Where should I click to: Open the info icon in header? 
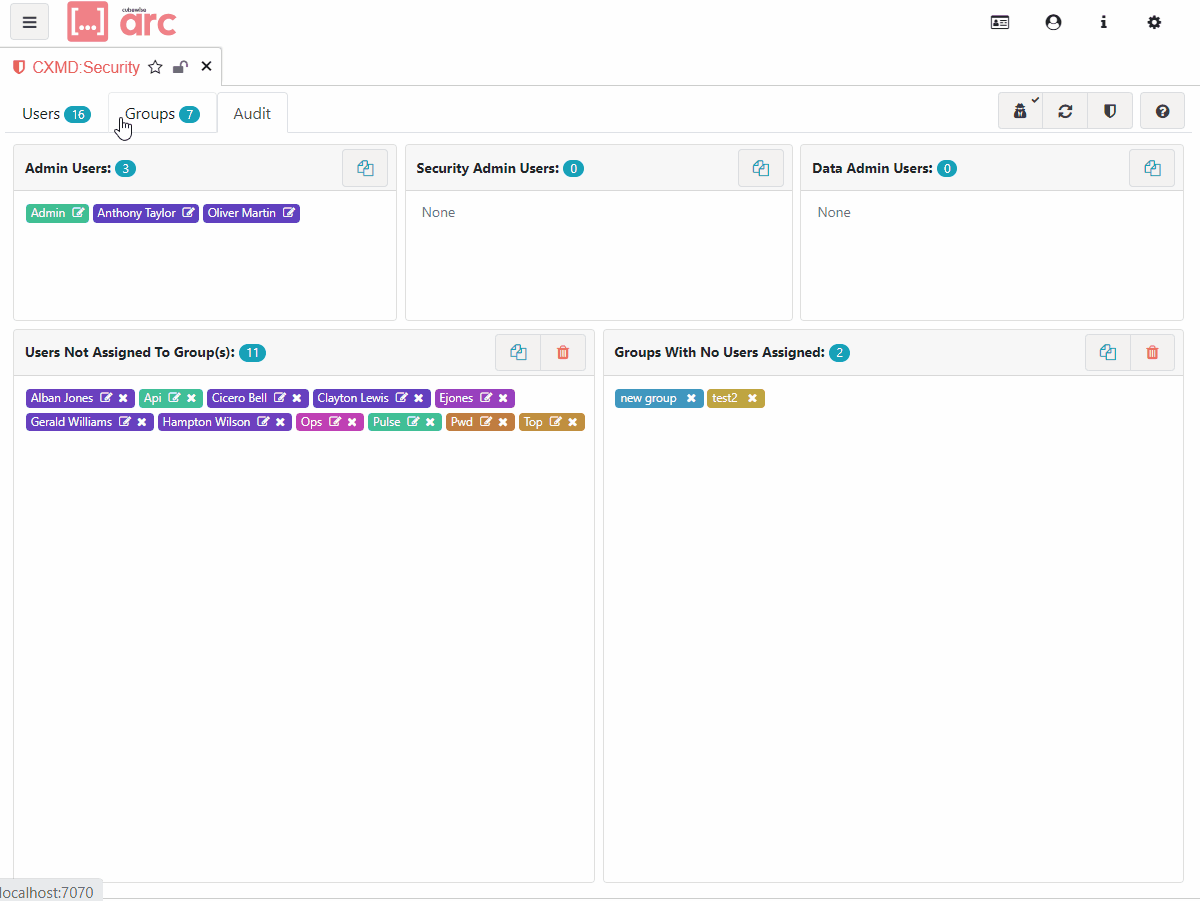(x=1104, y=22)
